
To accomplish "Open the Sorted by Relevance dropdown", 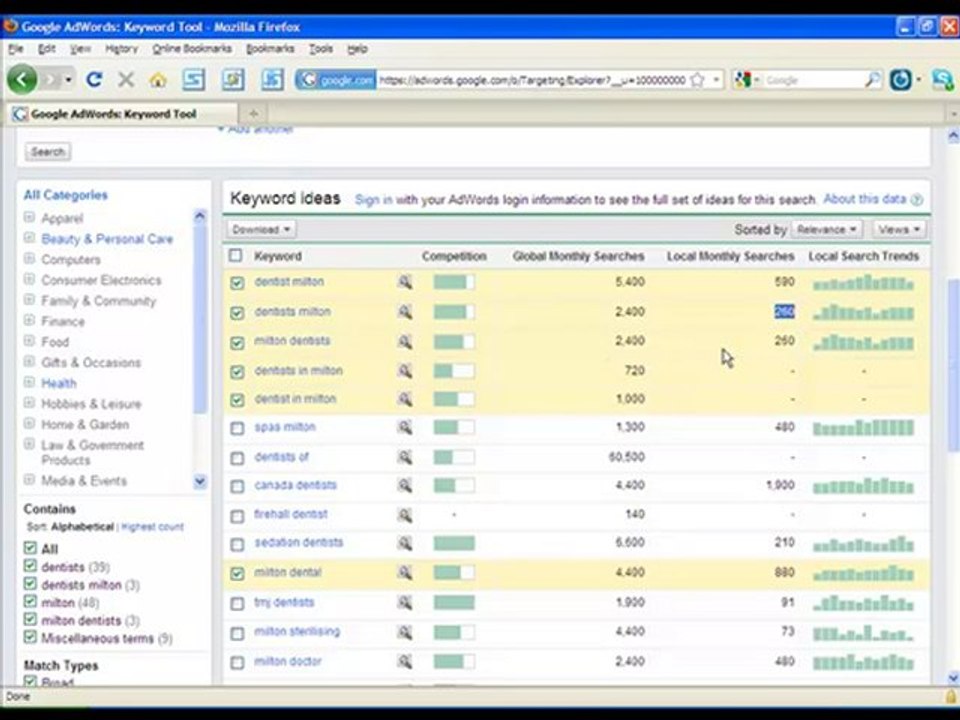I will pos(827,230).
